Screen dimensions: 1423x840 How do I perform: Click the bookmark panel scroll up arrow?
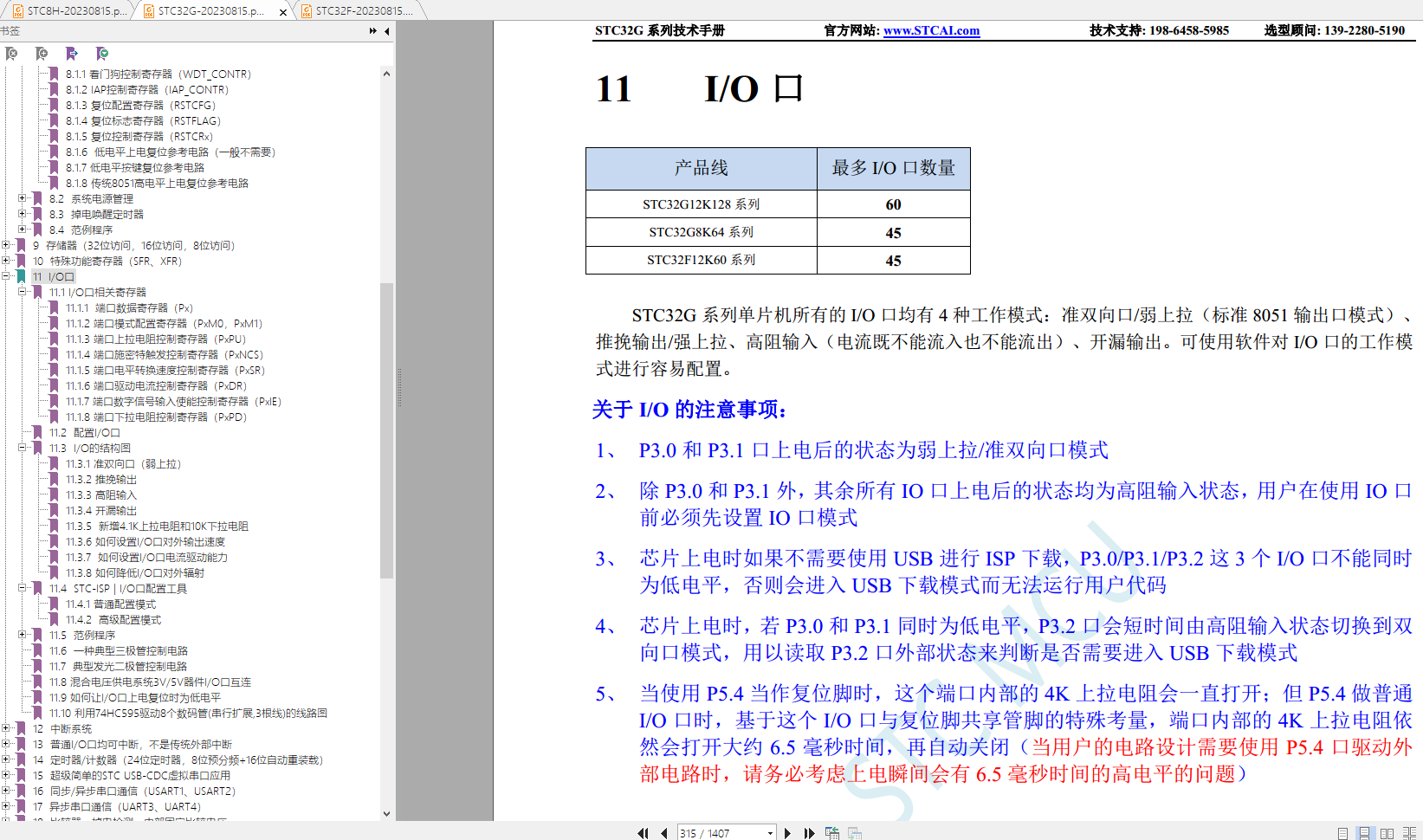pos(386,74)
